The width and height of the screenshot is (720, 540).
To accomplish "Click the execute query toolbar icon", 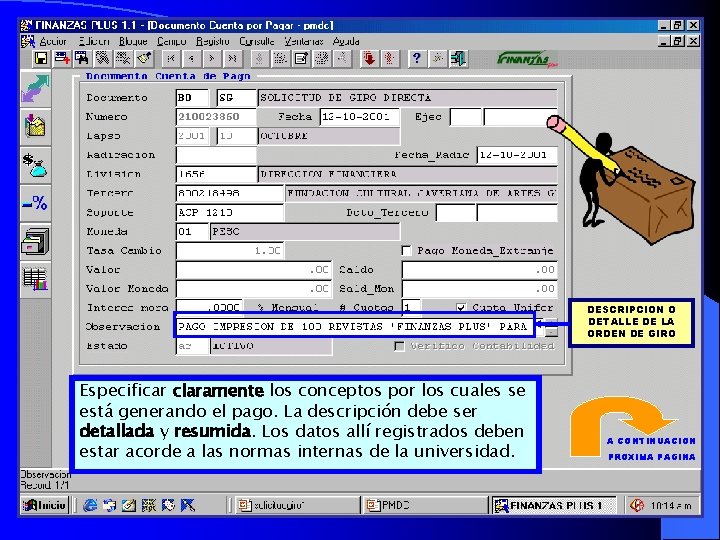I will click(x=123, y=59).
